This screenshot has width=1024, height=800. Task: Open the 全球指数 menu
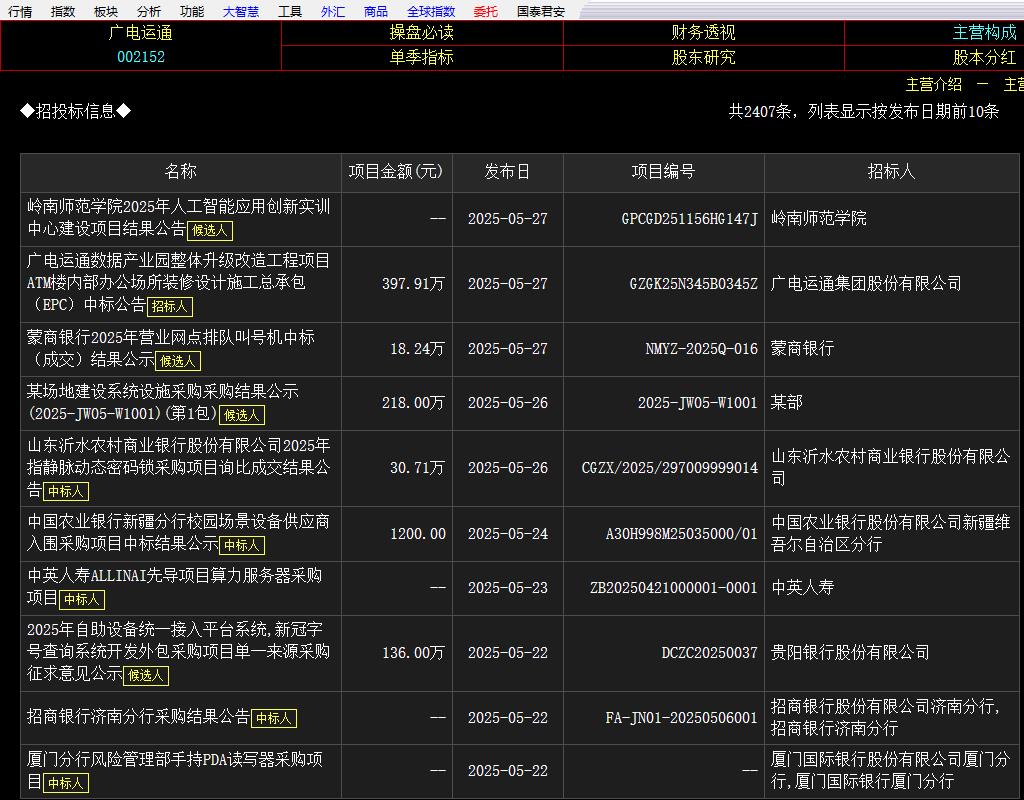(431, 11)
